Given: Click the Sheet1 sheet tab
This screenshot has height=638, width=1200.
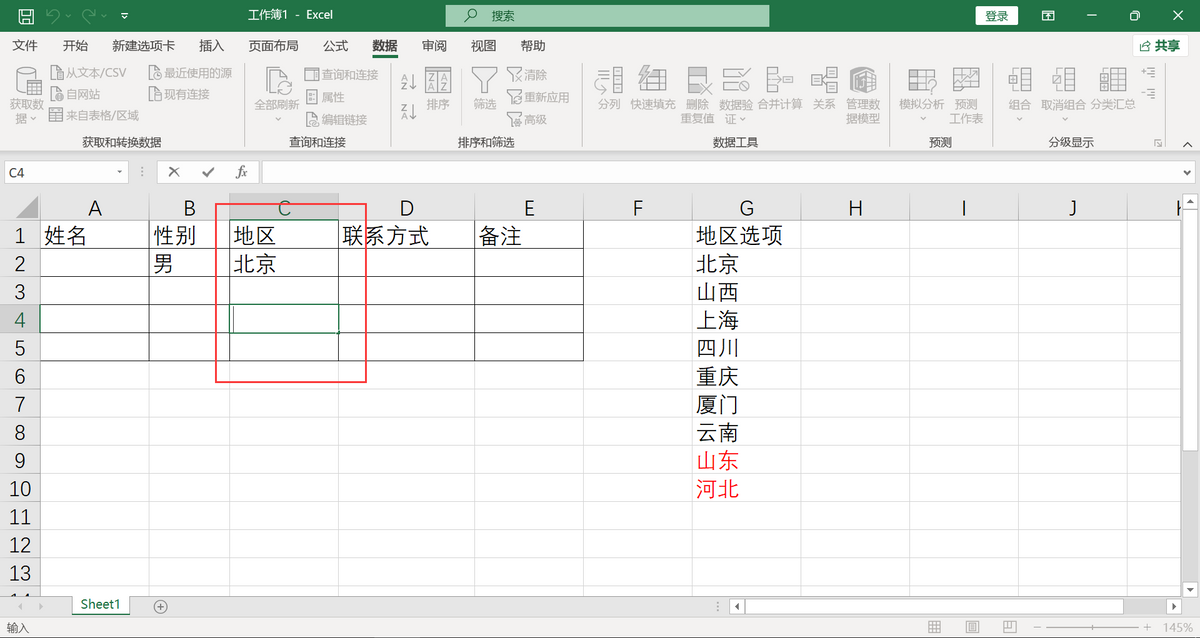Looking at the screenshot, I should [x=100, y=605].
